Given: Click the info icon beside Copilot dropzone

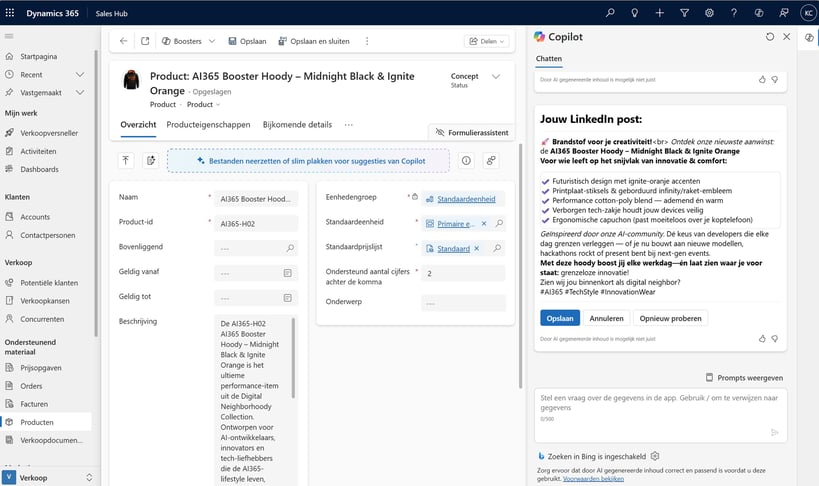Looking at the screenshot, I should point(466,161).
